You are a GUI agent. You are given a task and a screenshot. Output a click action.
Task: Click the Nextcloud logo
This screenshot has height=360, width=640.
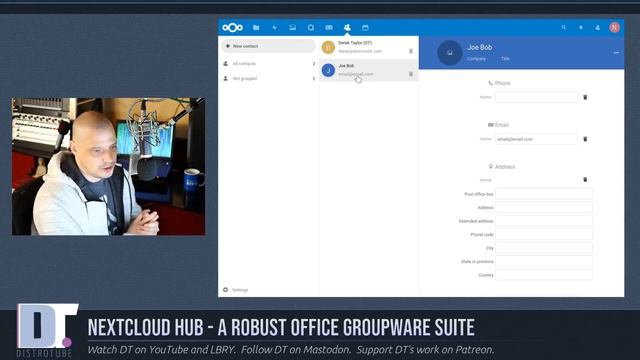(233, 27)
